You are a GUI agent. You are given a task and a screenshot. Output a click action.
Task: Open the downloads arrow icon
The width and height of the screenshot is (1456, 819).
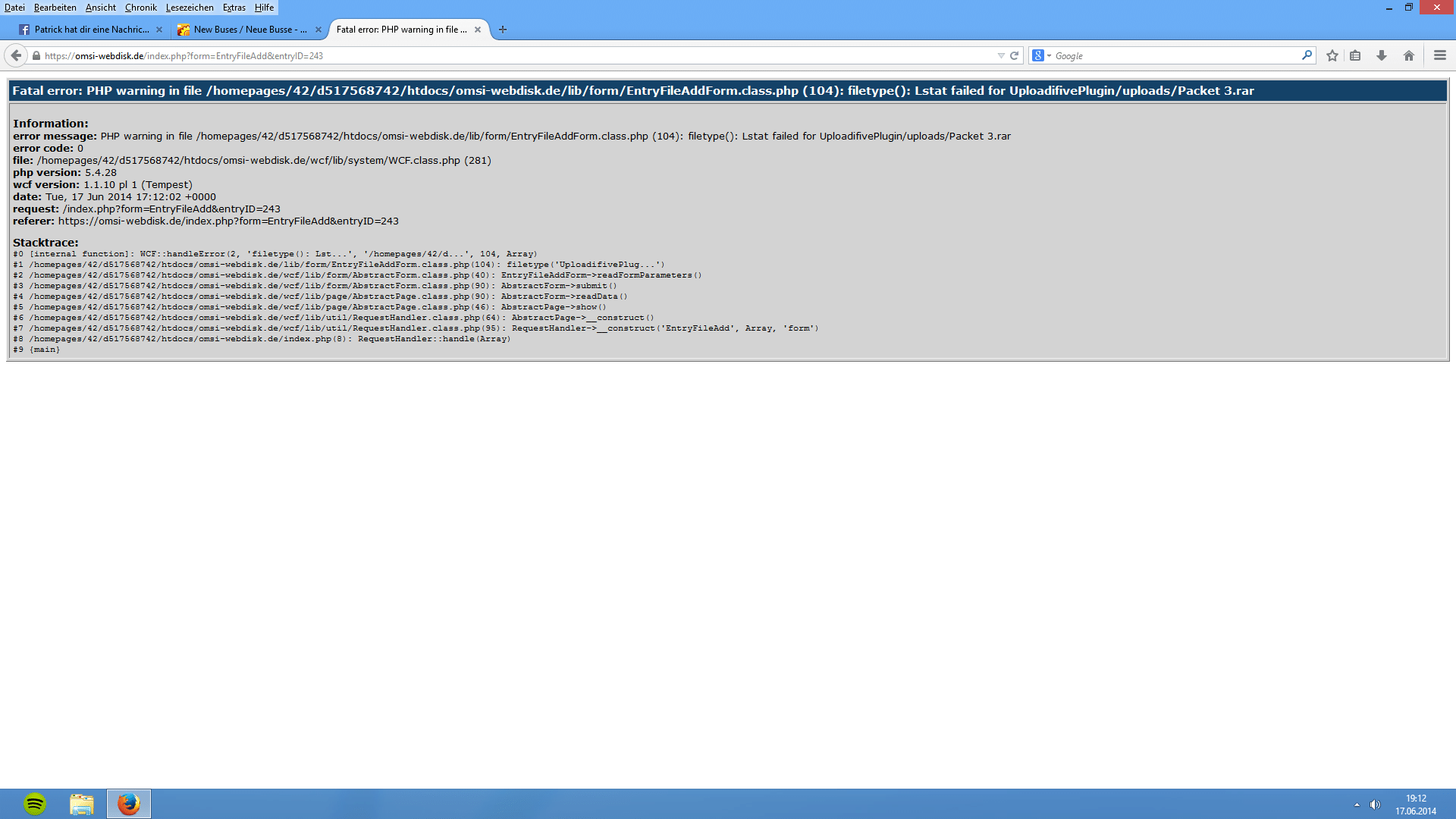click(x=1382, y=55)
